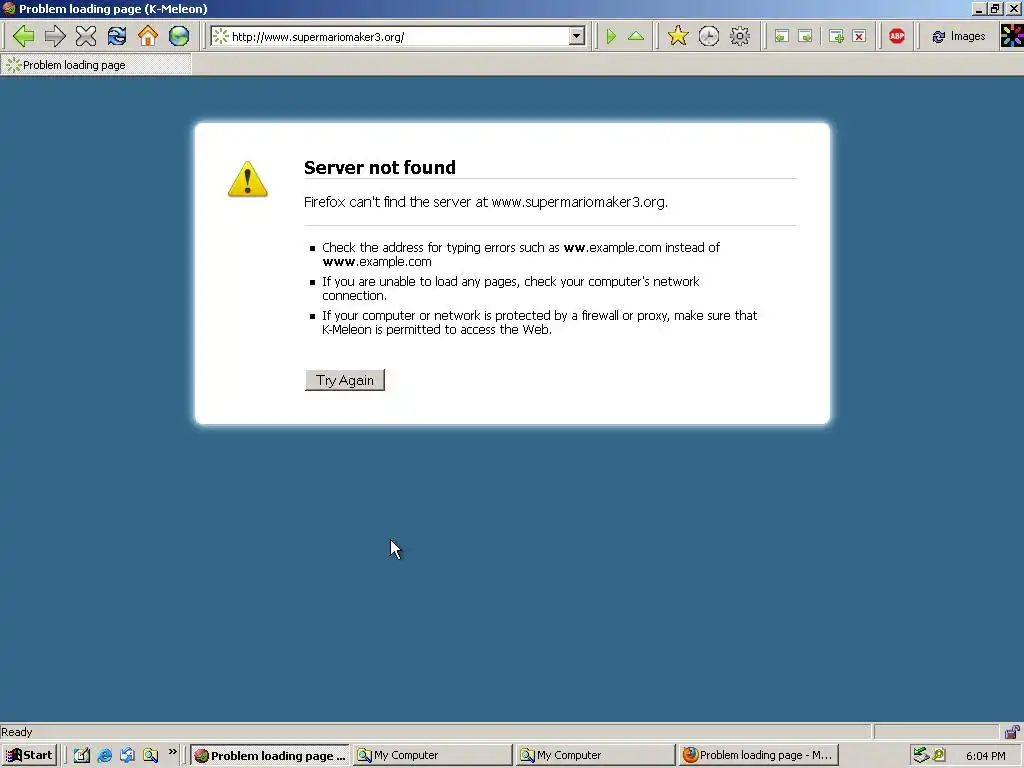Open preferences with the gear icon
1024x768 pixels.
pos(739,36)
